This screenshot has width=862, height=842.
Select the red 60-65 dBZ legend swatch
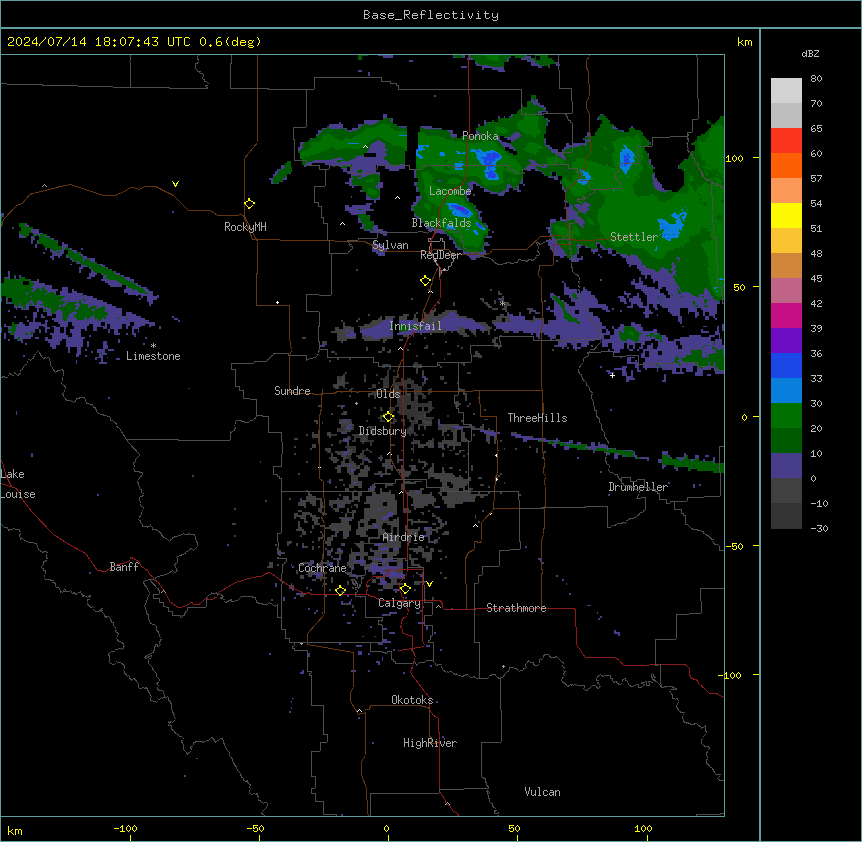(x=786, y=141)
